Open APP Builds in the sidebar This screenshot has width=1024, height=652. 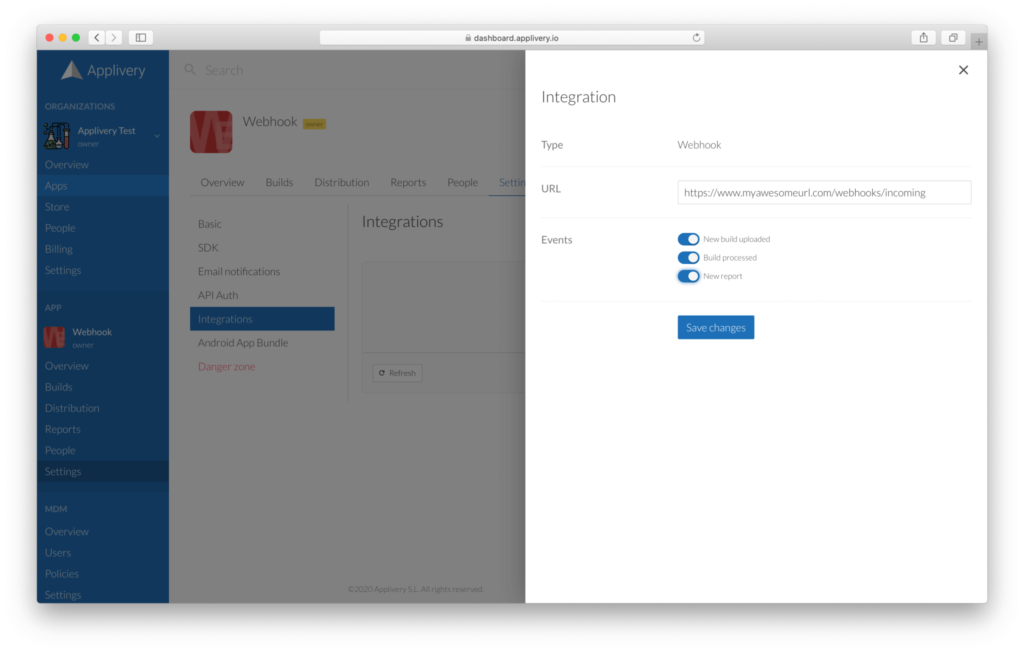[103, 387]
